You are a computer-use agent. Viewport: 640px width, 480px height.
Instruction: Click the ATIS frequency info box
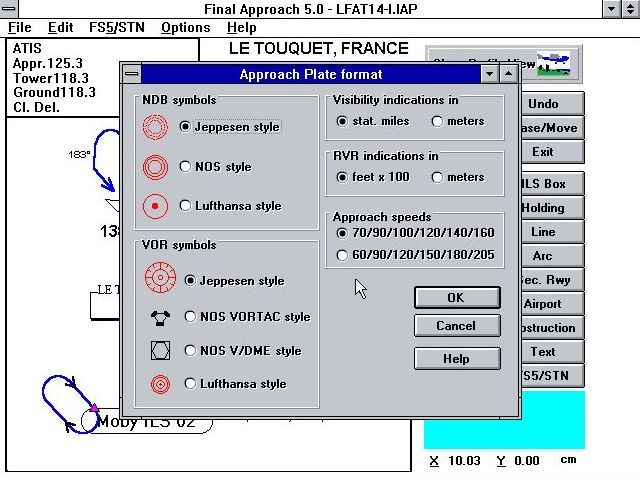coord(102,78)
